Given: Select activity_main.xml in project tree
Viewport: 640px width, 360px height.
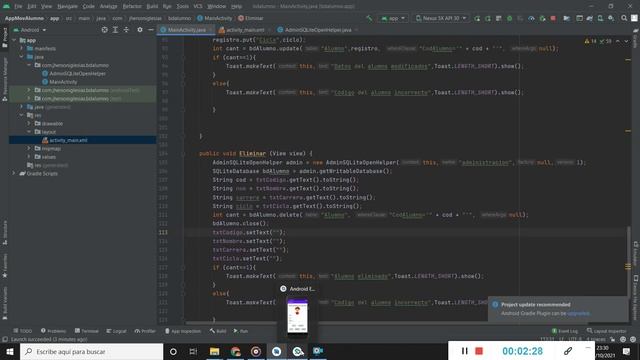Looking at the screenshot, I should pos(65,140).
